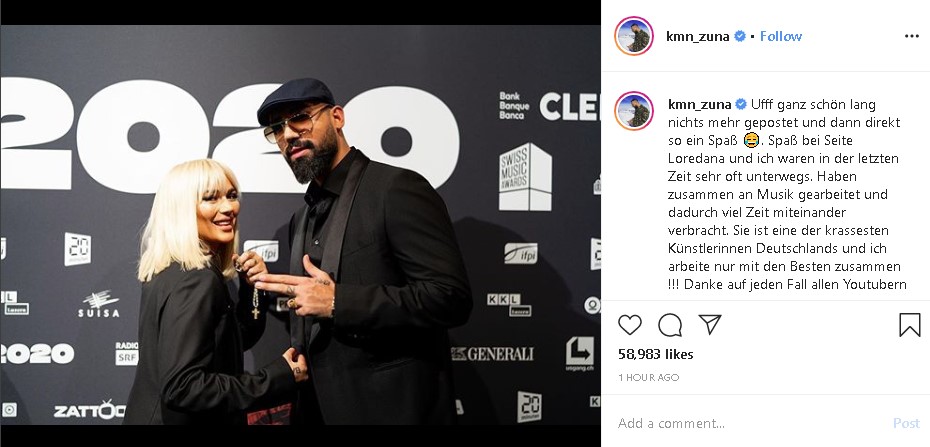Follow the kmn_zuna account
Viewport: 930px width, 447px height.
click(x=781, y=36)
